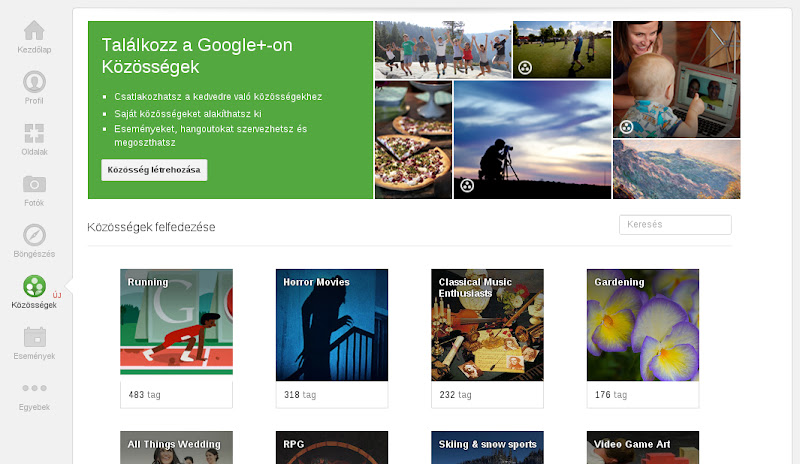Open the Profil sidebar icon

[34, 82]
